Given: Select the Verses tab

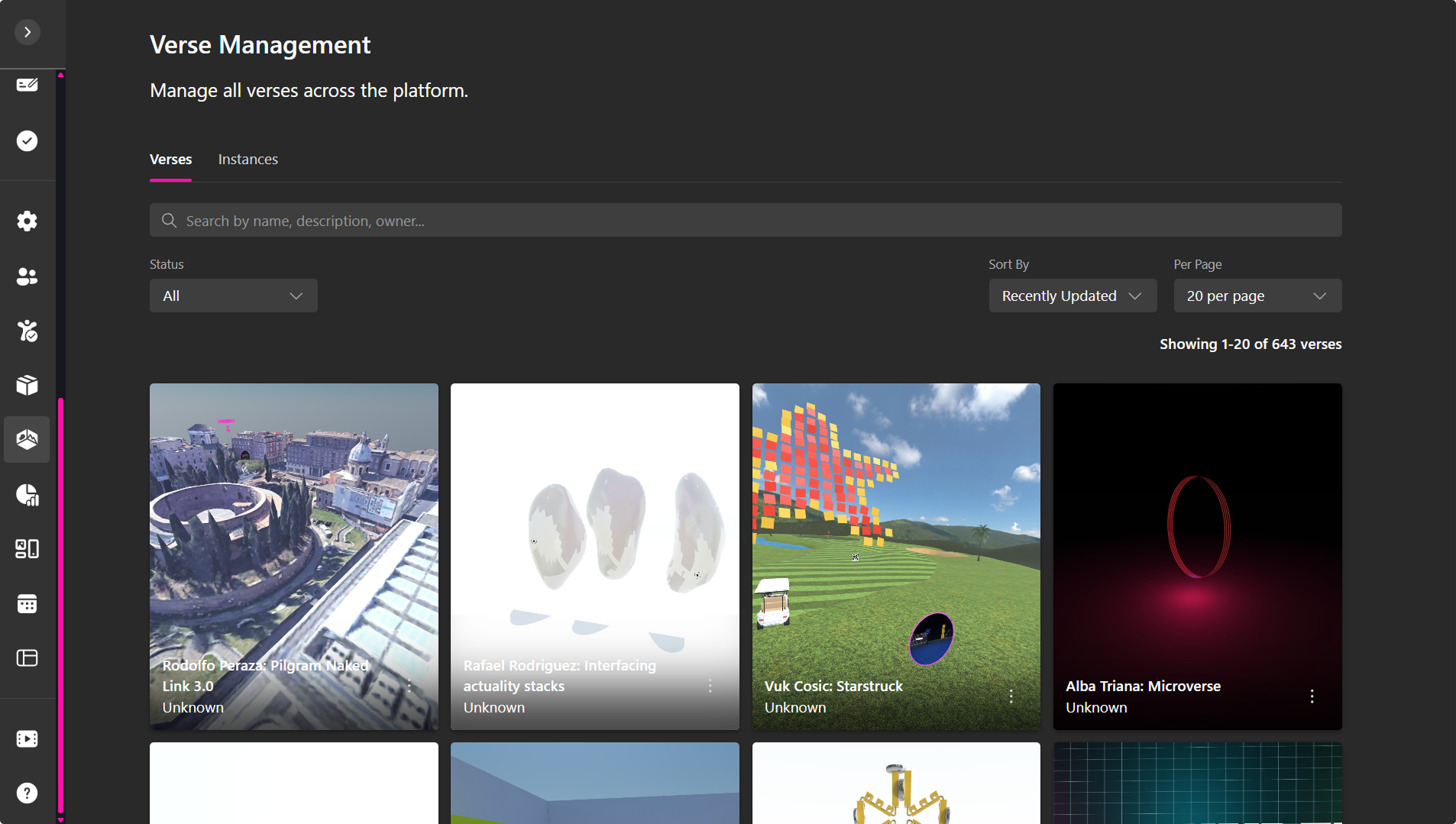Looking at the screenshot, I should coord(170,160).
